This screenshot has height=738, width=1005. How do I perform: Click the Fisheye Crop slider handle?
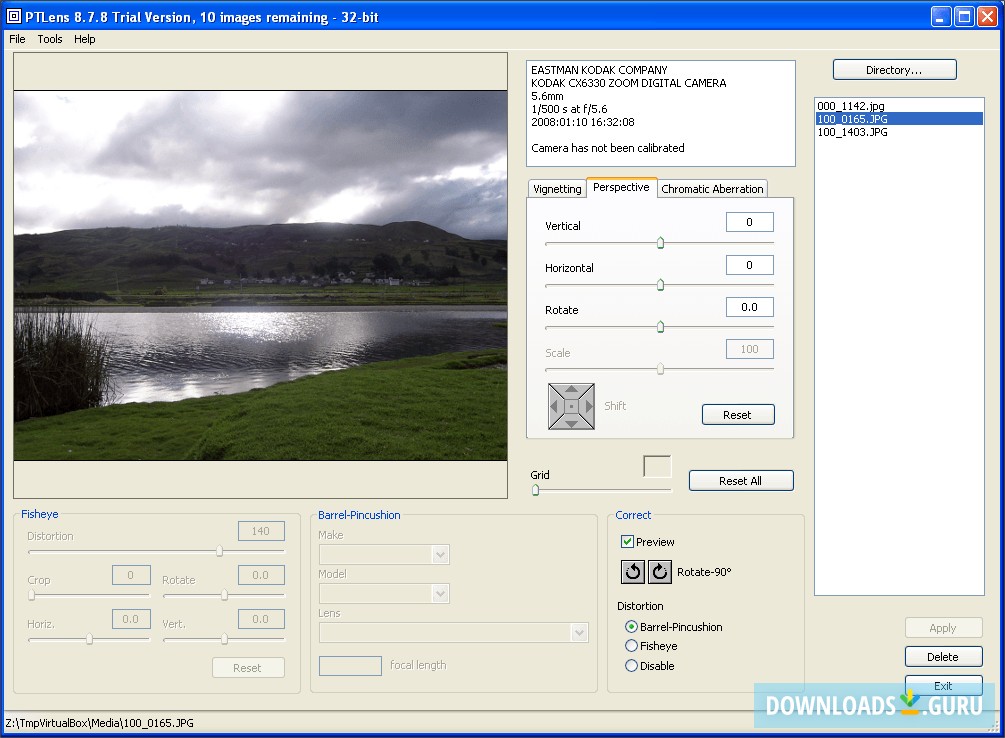31,595
